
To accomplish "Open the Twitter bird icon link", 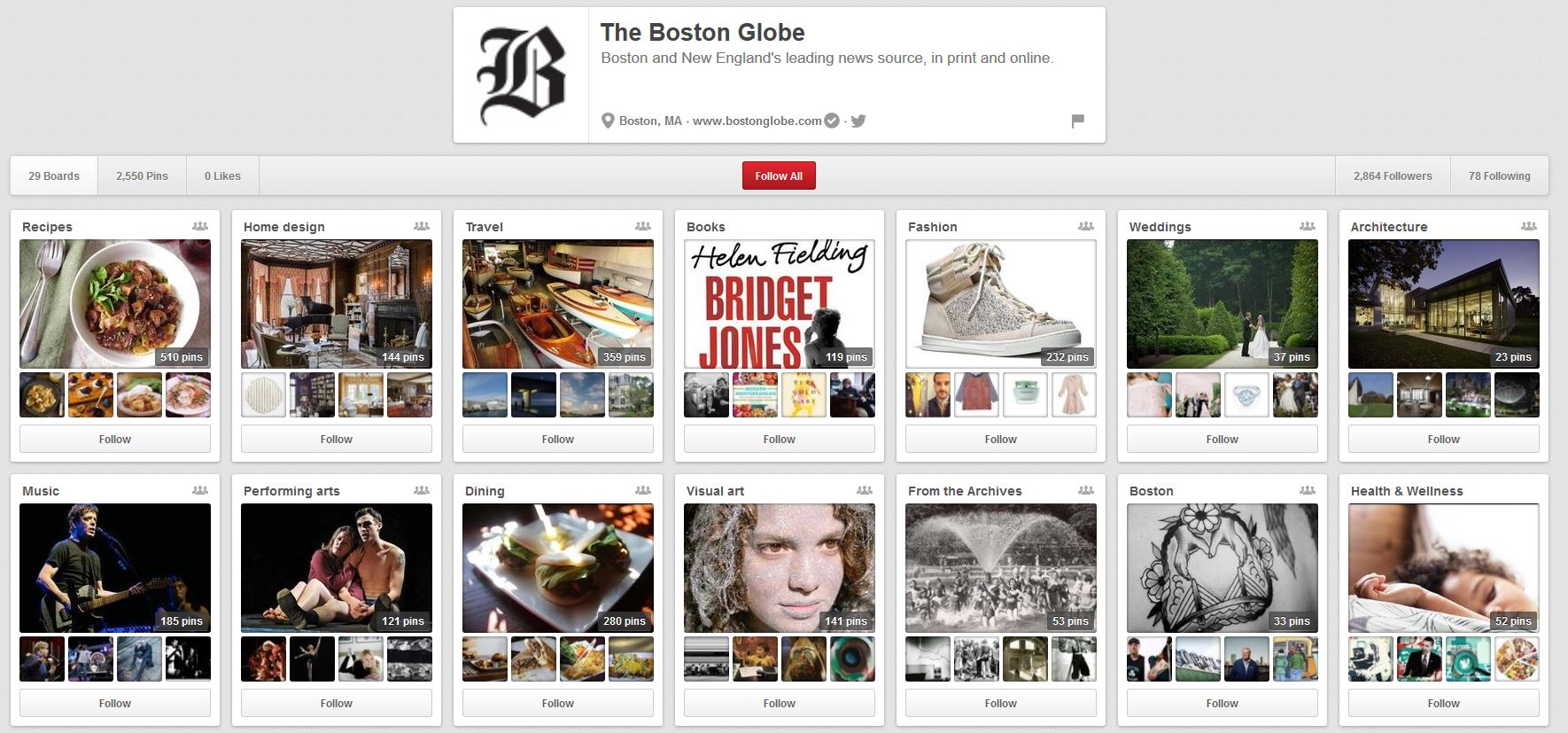I will pyautogui.click(x=858, y=121).
